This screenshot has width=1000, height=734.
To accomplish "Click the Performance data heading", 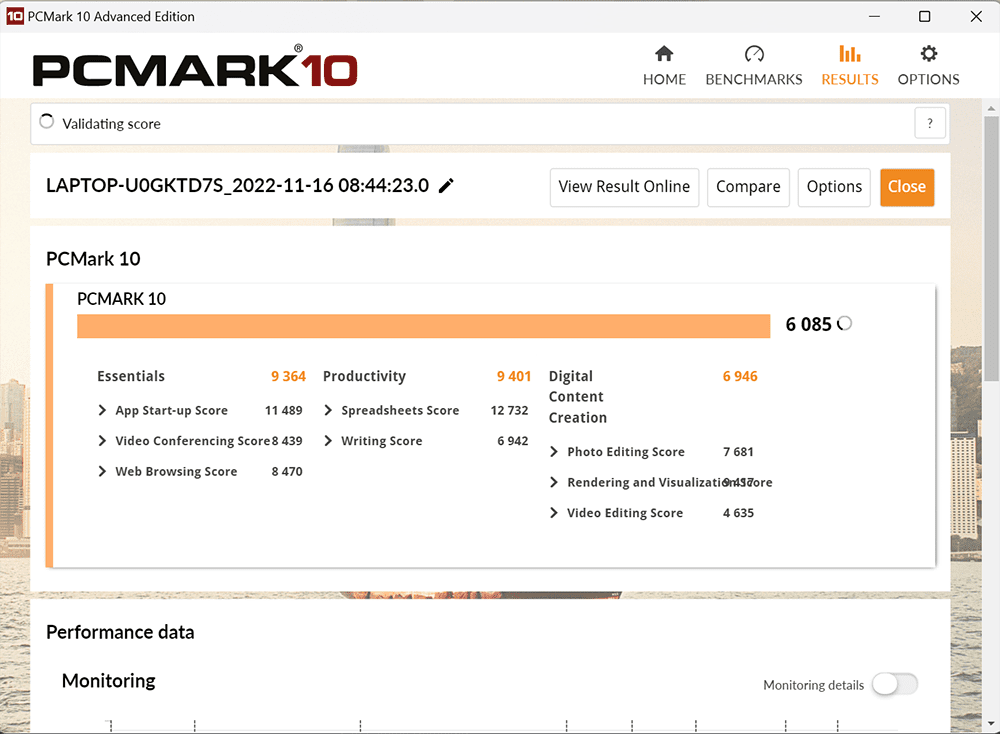I will coord(120,632).
